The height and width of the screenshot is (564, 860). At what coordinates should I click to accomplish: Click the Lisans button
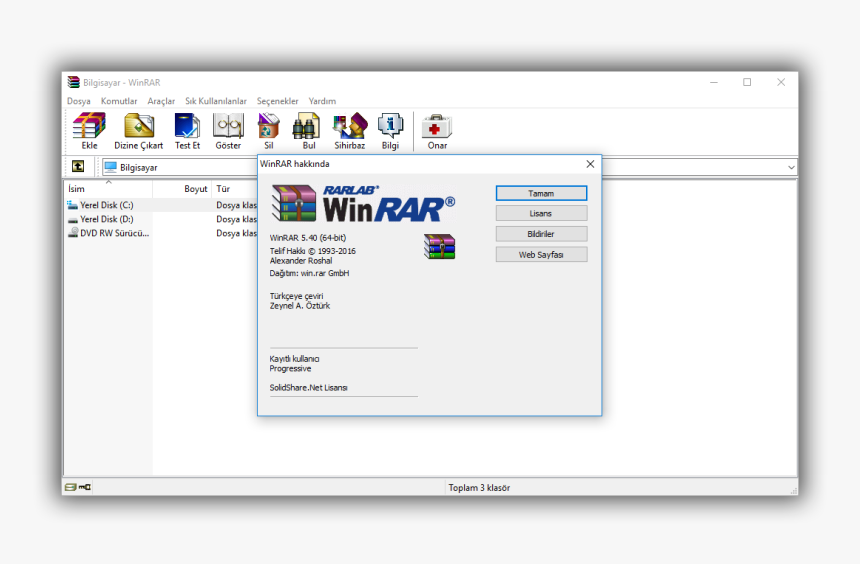click(x=541, y=213)
